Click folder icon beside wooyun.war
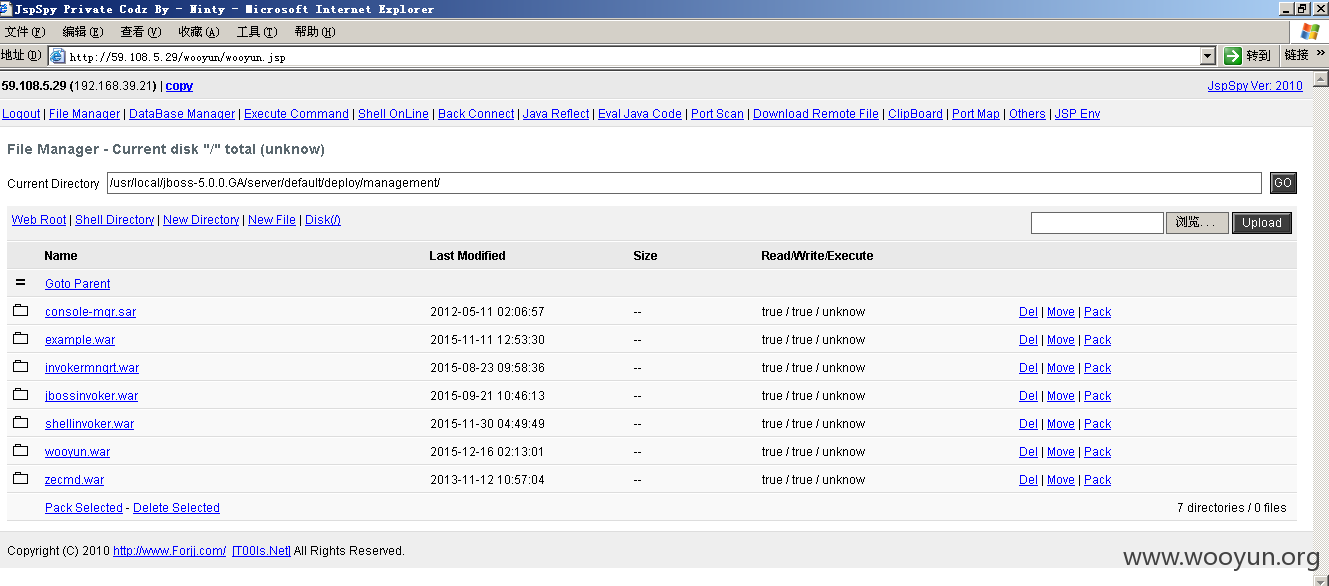The width and height of the screenshot is (1329, 586). (x=20, y=451)
